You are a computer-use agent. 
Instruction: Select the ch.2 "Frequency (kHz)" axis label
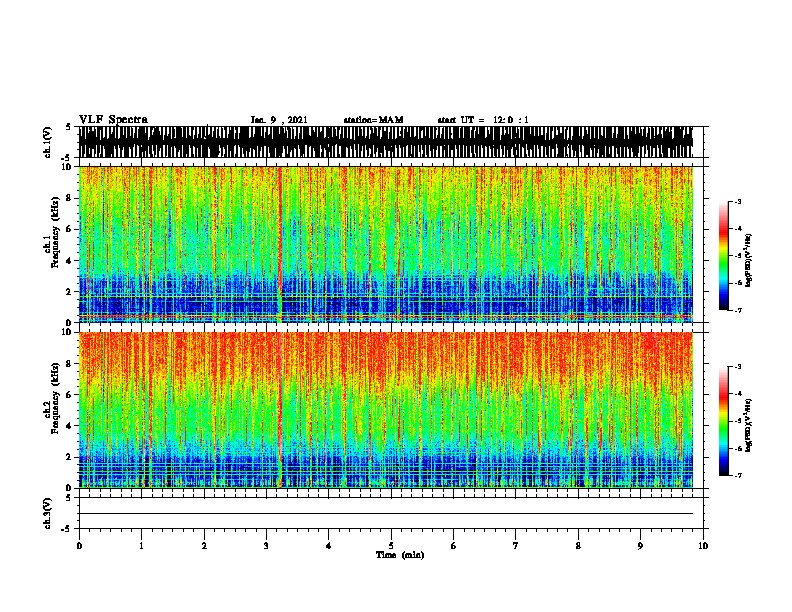(x=55, y=398)
